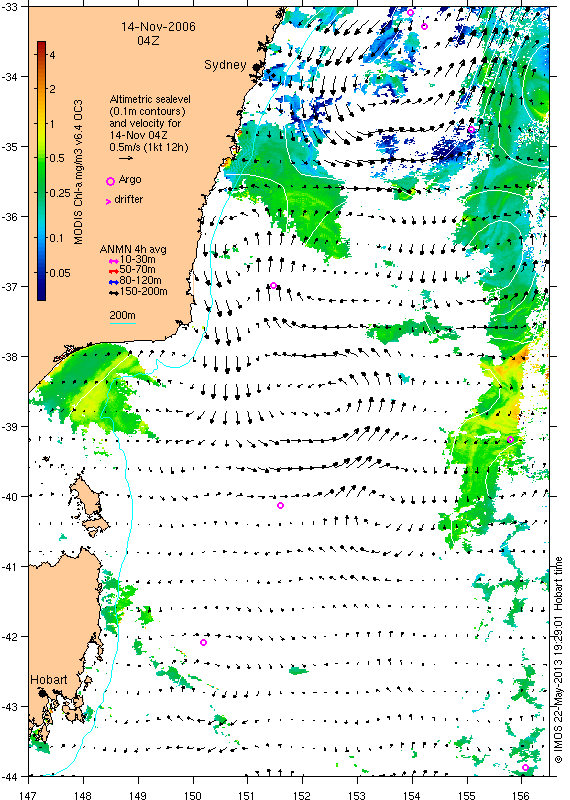Viewport: 570px width, 800px height.
Task: Click the -33 latitude axis label
Action: tap(10, 7)
